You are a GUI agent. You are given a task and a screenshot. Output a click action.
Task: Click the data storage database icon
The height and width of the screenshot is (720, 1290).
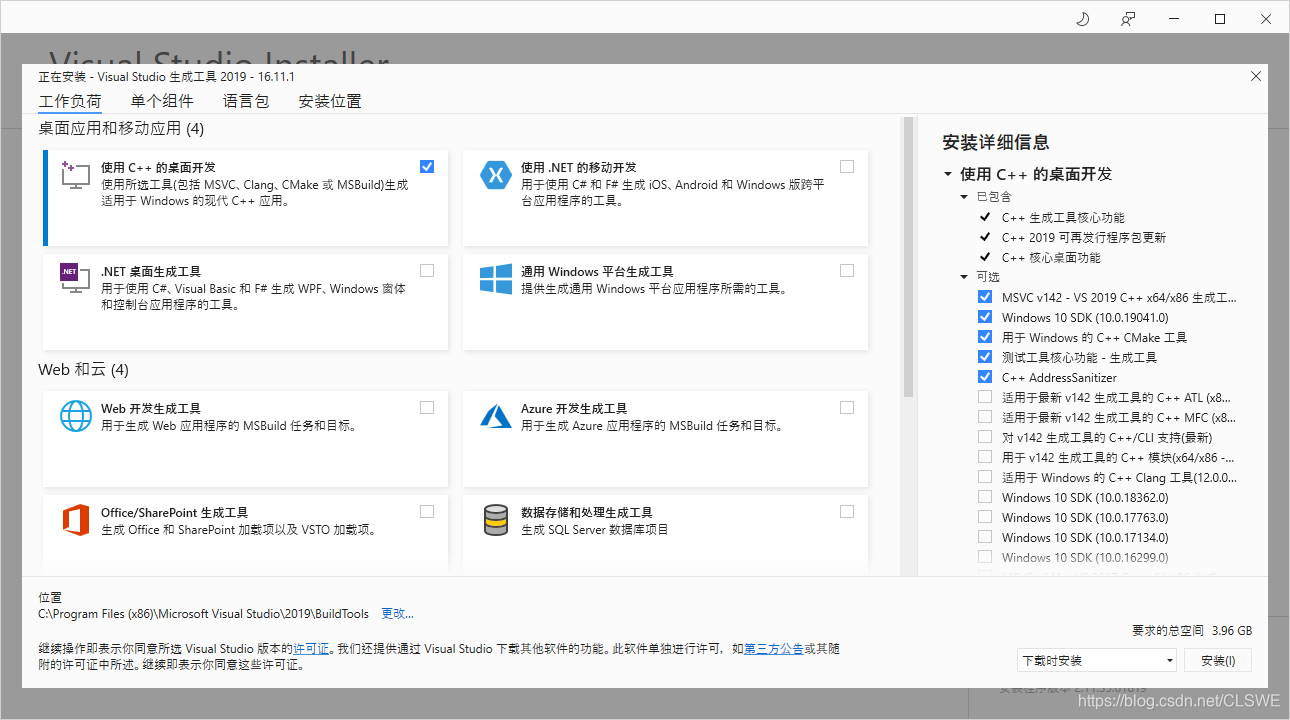(x=496, y=520)
